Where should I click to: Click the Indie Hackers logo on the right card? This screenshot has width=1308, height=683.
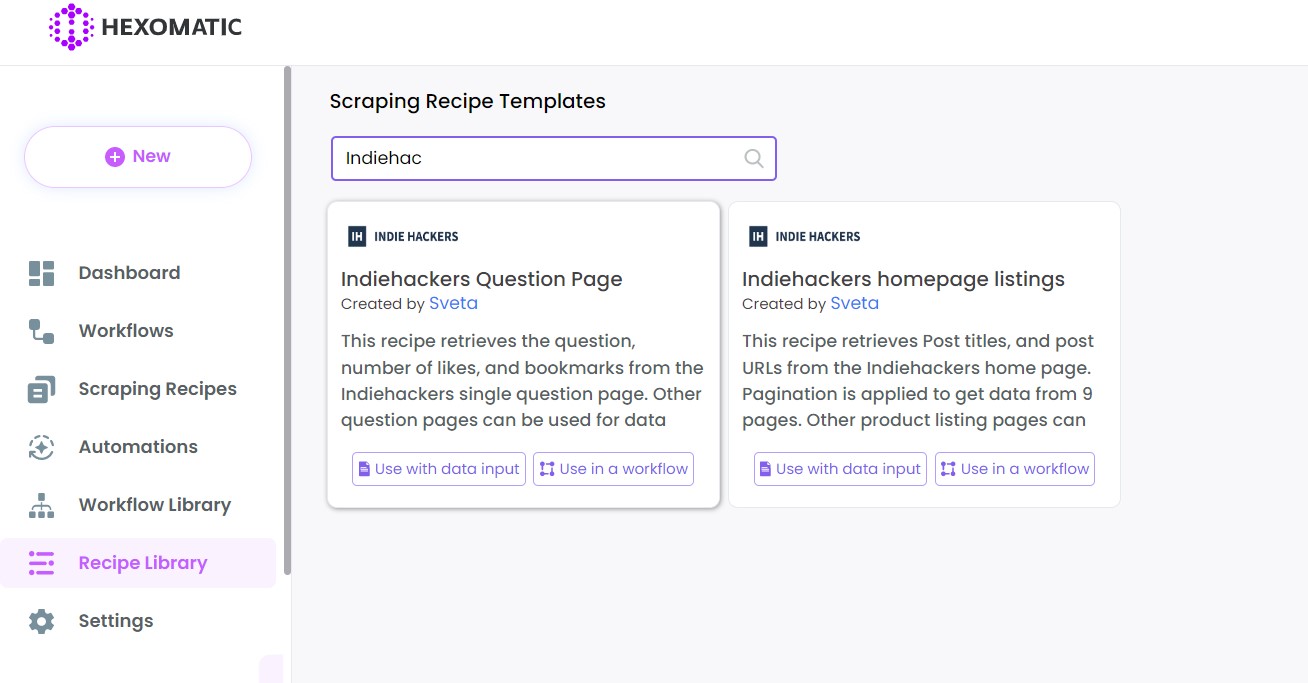(x=758, y=236)
